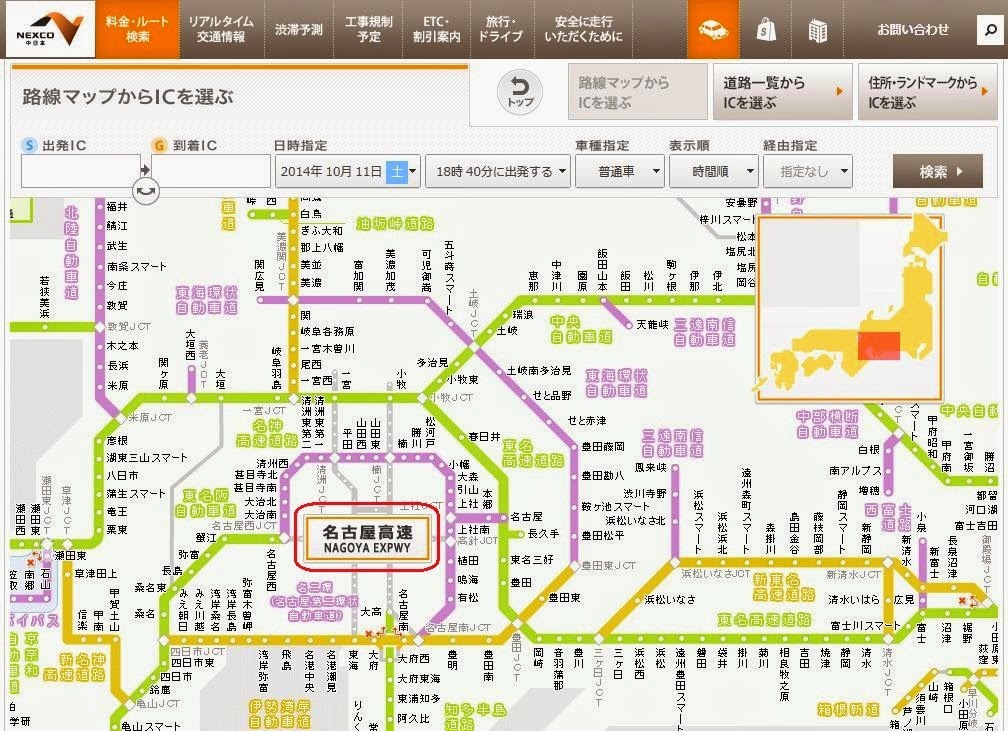
Task: Open the shopping bag icon
Action: click(766, 30)
